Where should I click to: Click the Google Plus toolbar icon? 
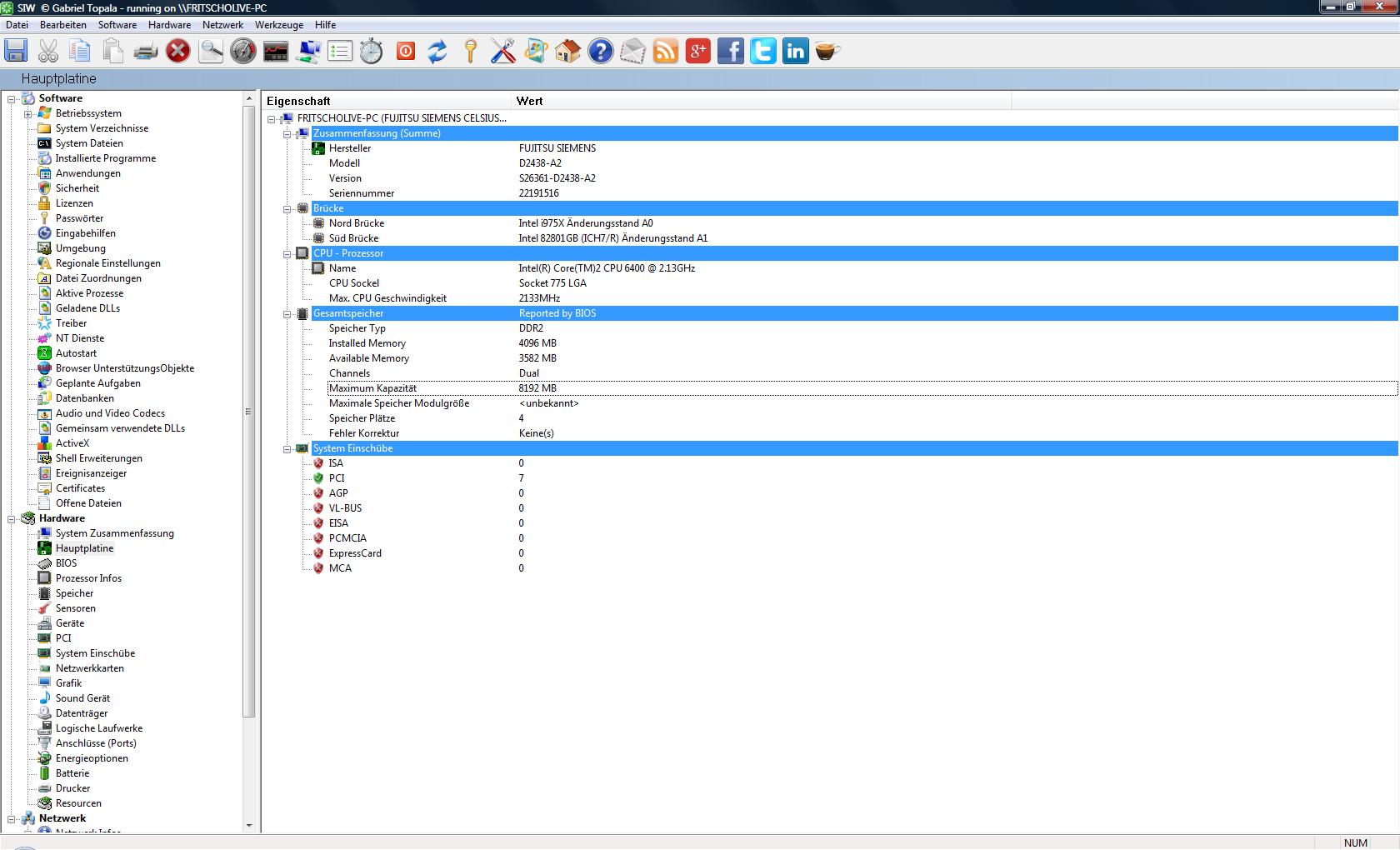point(697,51)
